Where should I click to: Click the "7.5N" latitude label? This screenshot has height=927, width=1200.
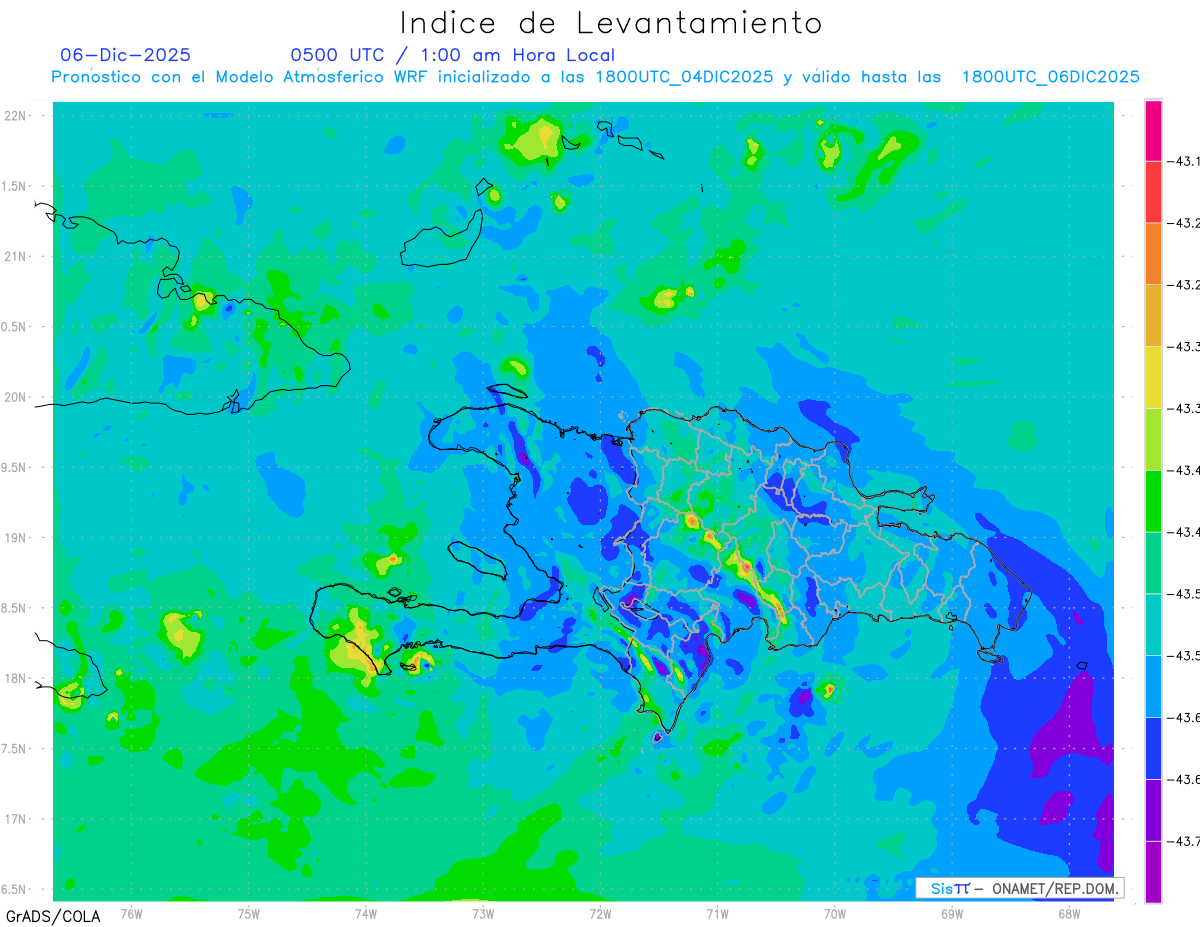[x=15, y=749]
